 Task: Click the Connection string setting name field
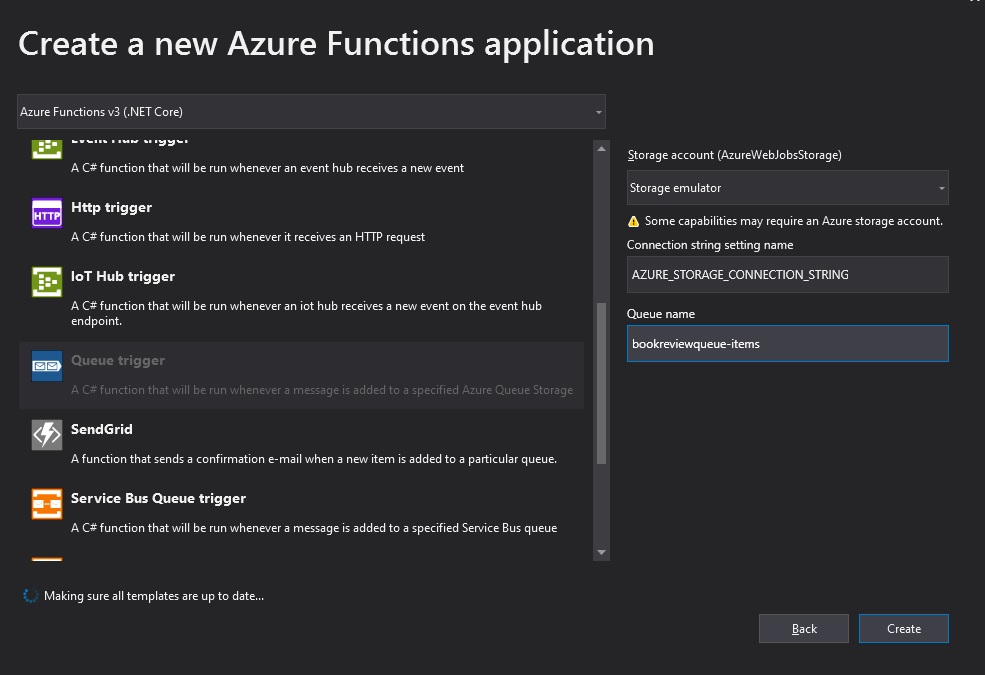788,274
